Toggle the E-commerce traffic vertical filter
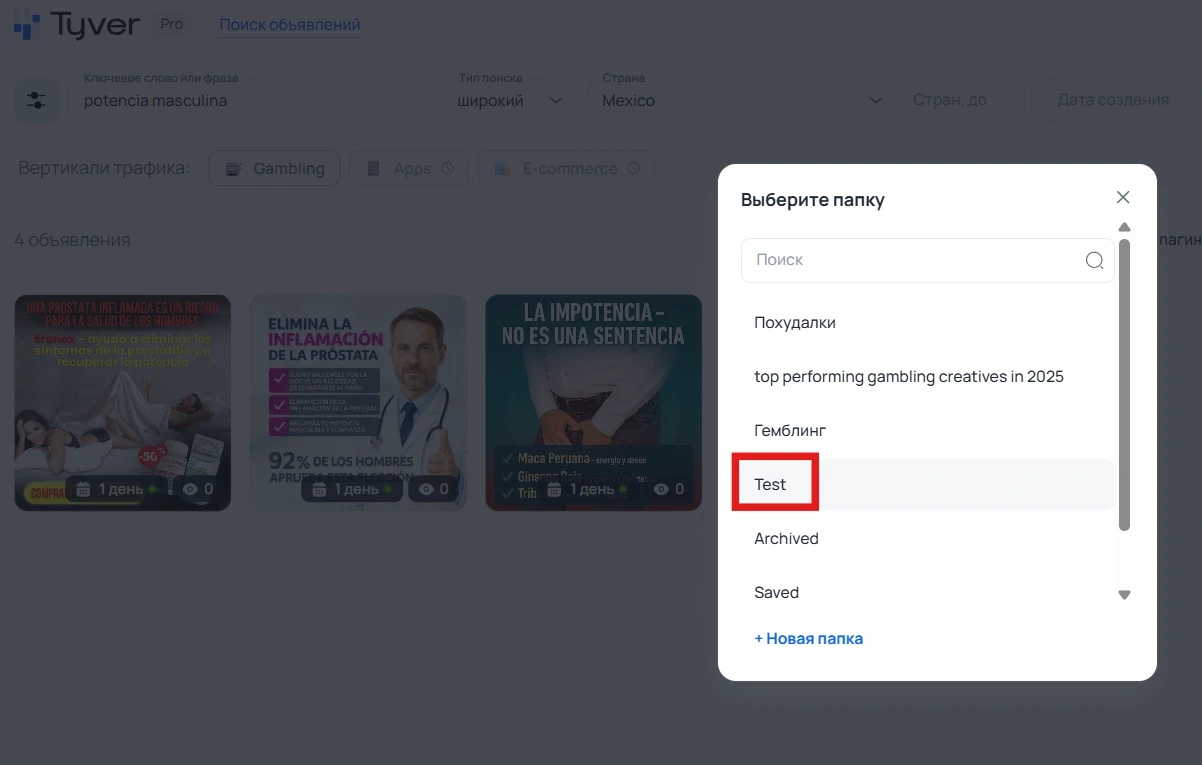Viewport: 1202px width, 765px height. (x=566, y=169)
